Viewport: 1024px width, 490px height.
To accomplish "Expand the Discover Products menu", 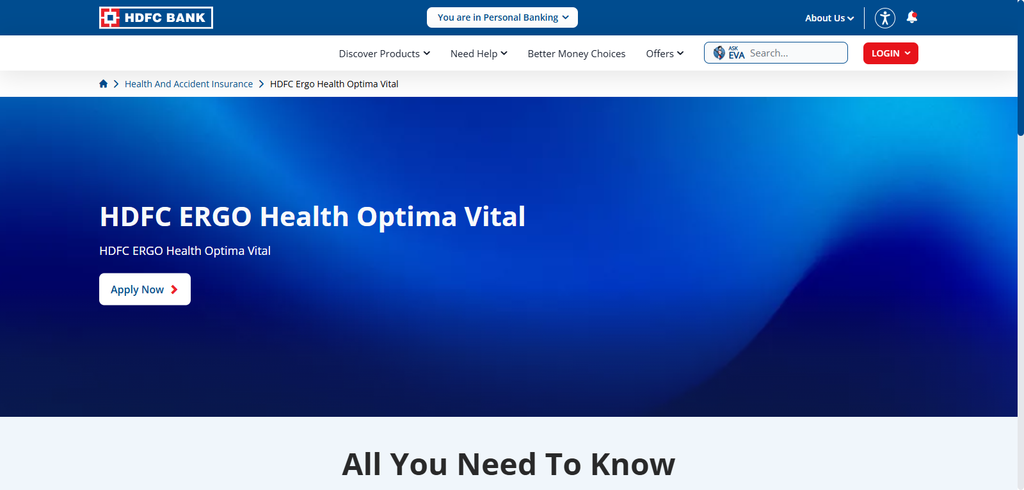I will [384, 54].
